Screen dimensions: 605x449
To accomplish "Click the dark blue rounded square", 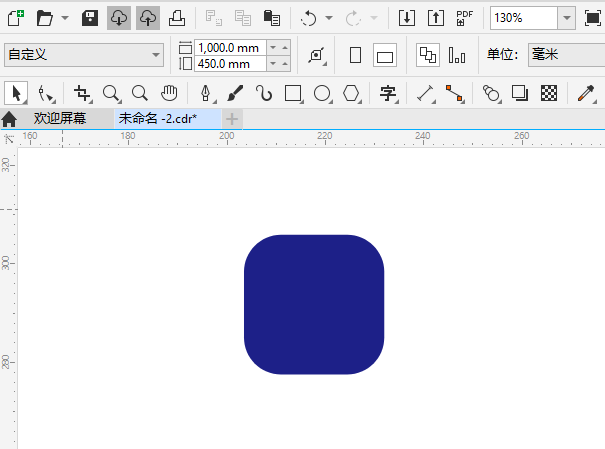I will click(x=314, y=305).
